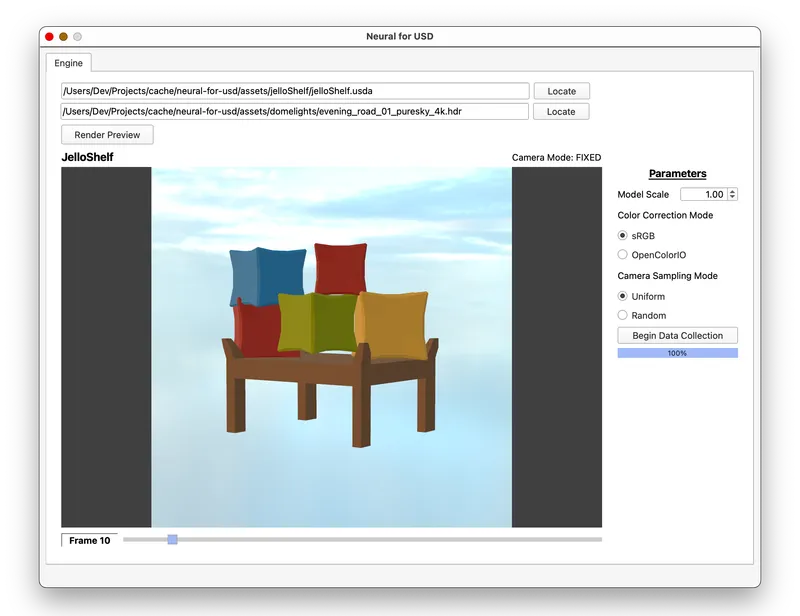800x616 pixels.
Task: Click the Render Preview button
Action: tap(107, 134)
